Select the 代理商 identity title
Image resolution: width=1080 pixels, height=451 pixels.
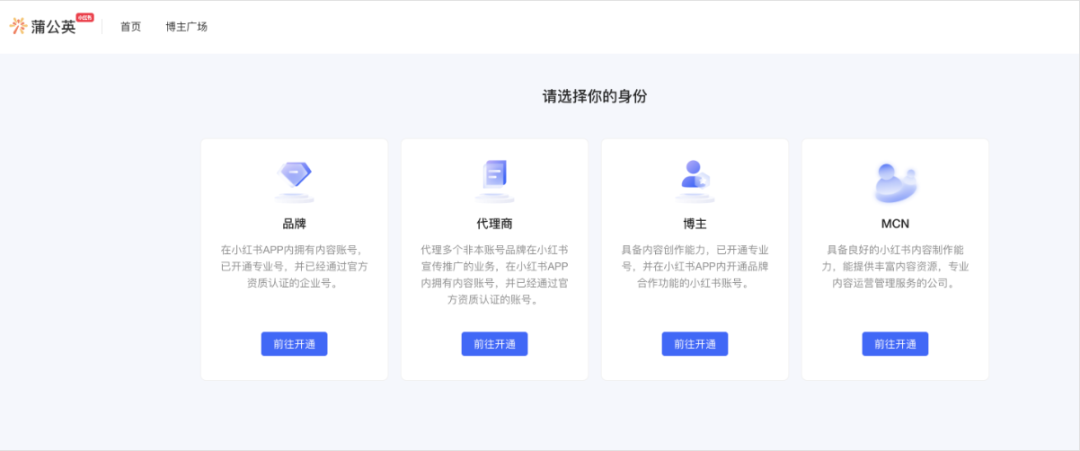coord(494,223)
